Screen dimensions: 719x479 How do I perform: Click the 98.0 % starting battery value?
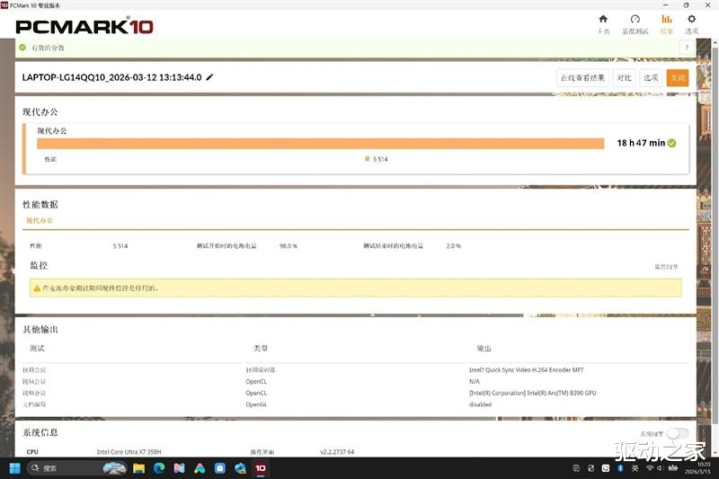tap(288, 246)
